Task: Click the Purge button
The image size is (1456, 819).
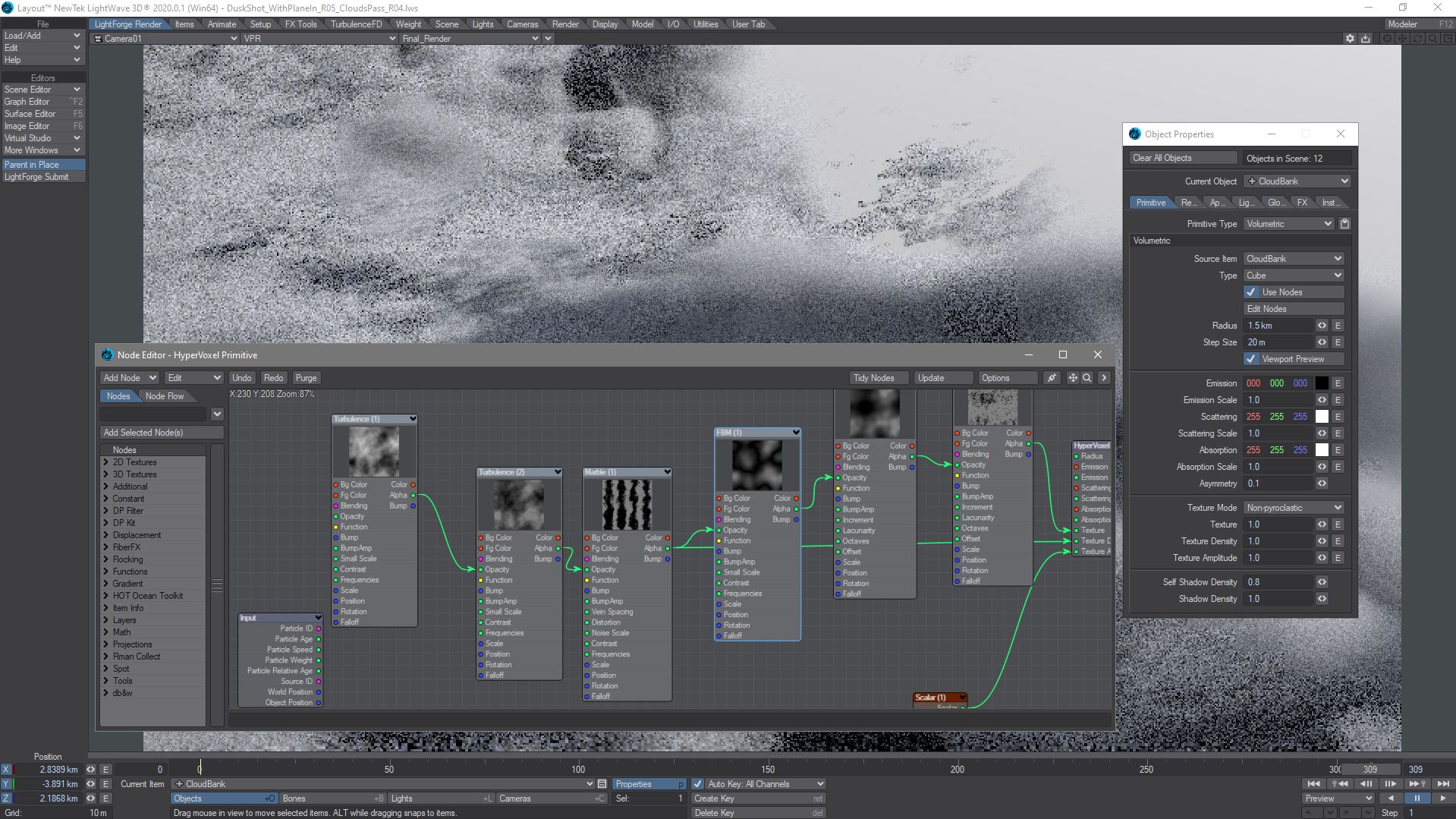Action: point(306,378)
